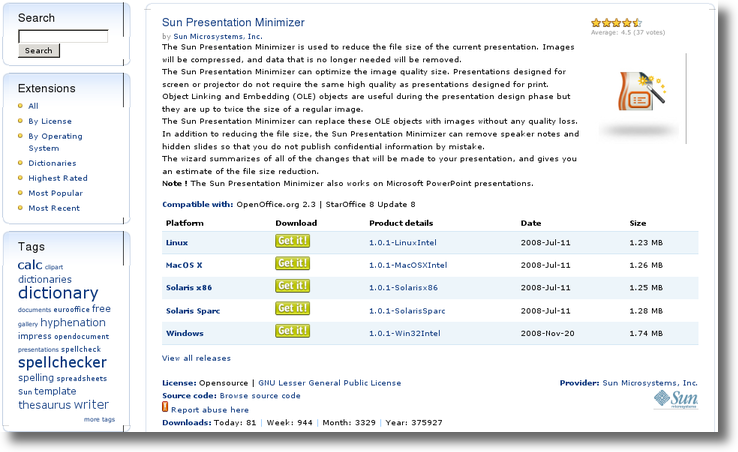Select the free tag
This screenshot has width=738, height=452.
pos(101,309)
